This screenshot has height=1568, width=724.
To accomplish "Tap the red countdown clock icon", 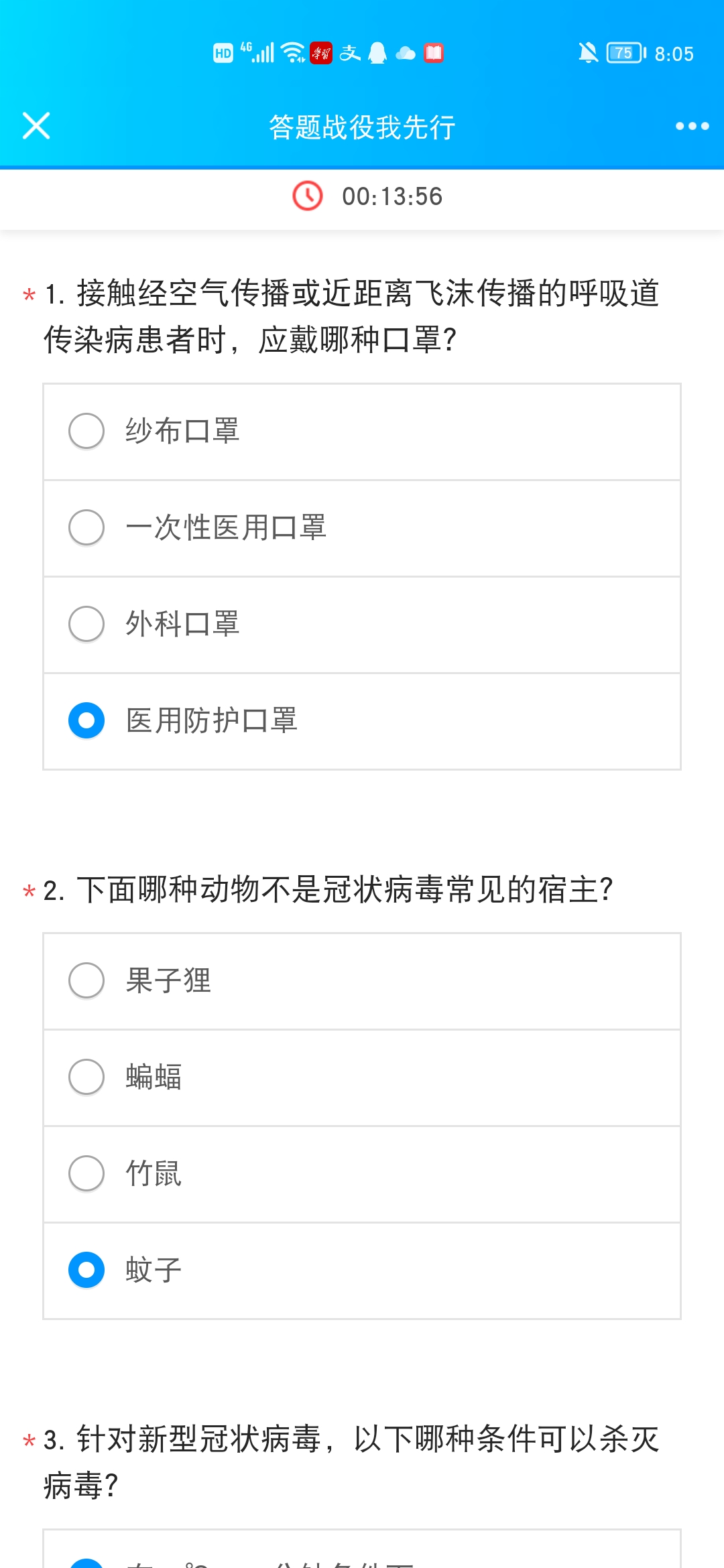I will [308, 196].
